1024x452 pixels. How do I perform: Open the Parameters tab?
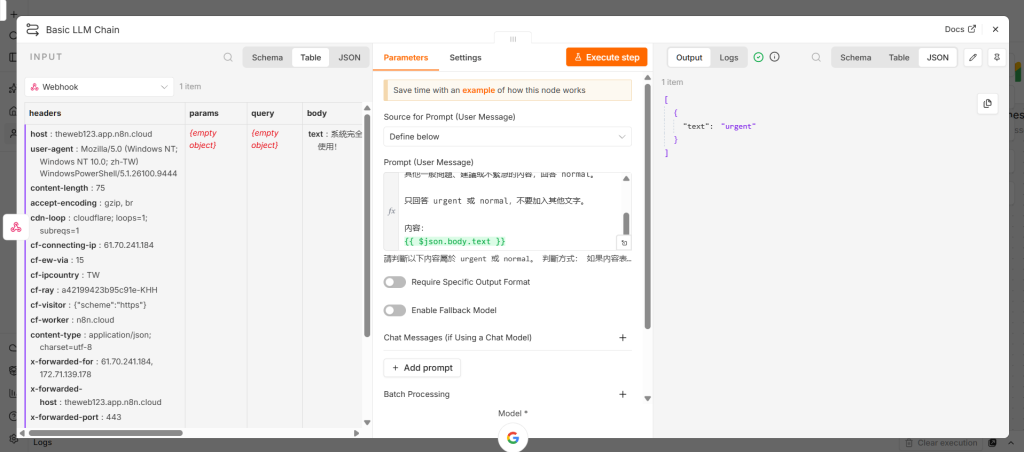[x=406, y=57]
